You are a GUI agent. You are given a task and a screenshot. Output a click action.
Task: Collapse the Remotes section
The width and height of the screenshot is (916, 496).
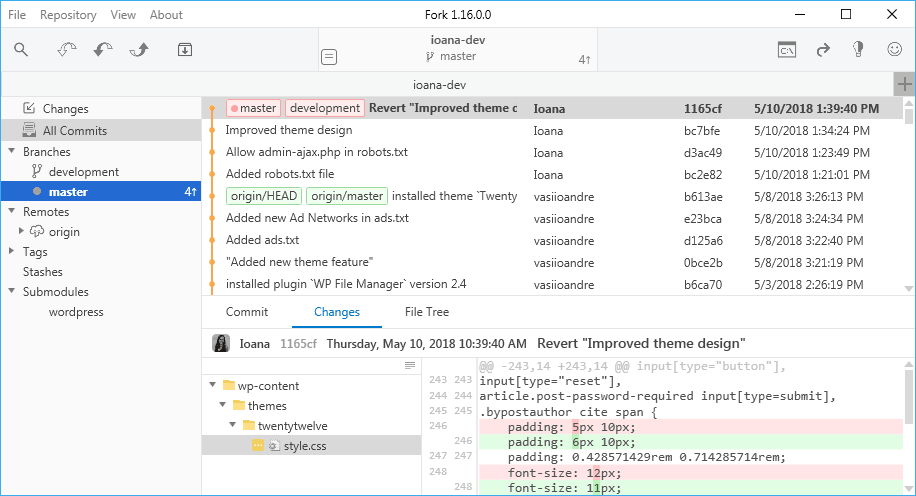(x=12, y=211)
